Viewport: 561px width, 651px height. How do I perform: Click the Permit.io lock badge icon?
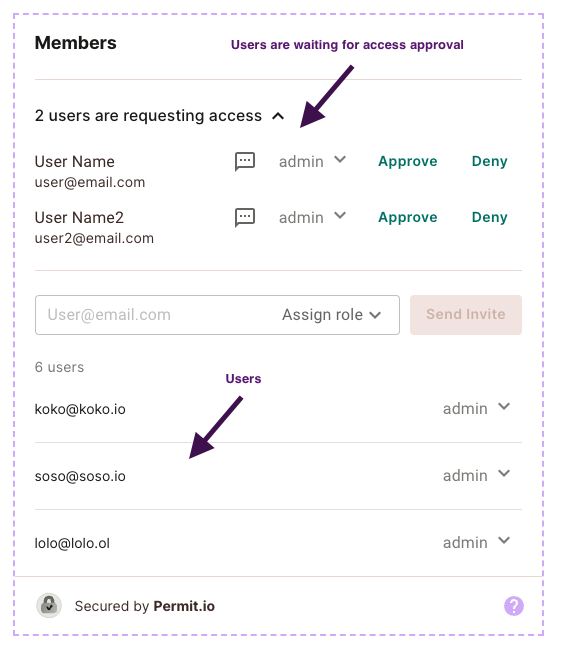(49, 605)
